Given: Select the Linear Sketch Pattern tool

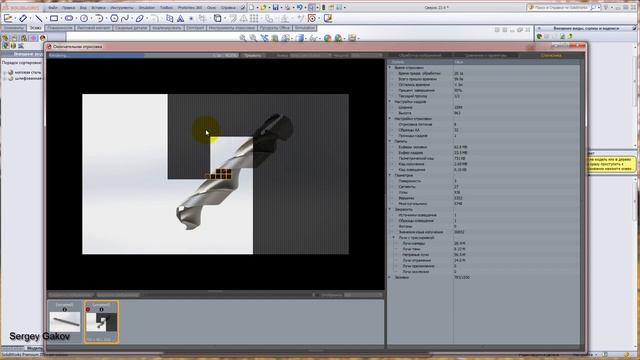Looking at the screenshot, I should coord(254,18).
